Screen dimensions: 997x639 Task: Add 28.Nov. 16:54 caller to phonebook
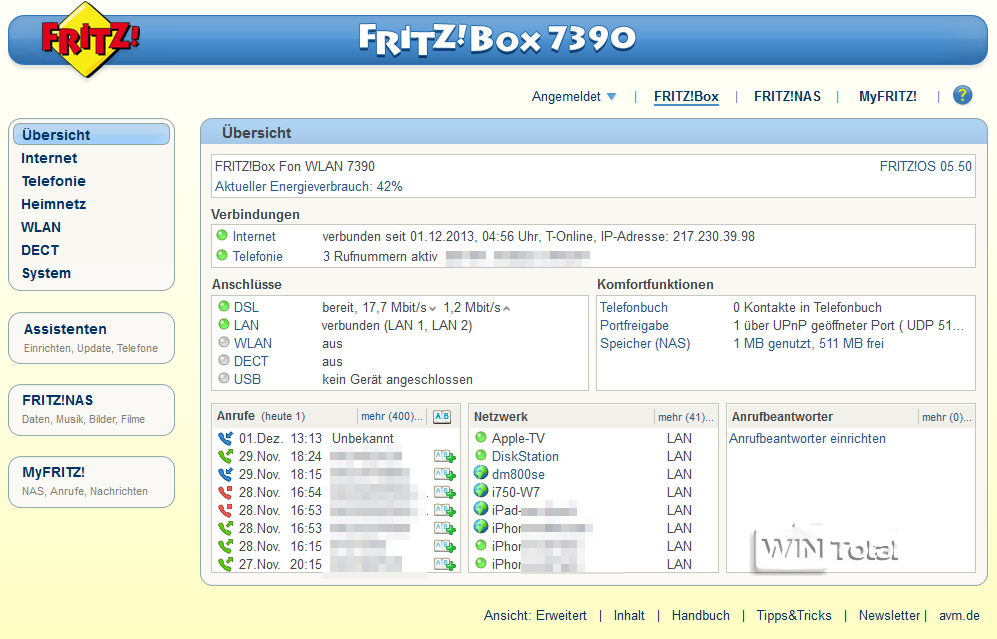tap(444, 492)
